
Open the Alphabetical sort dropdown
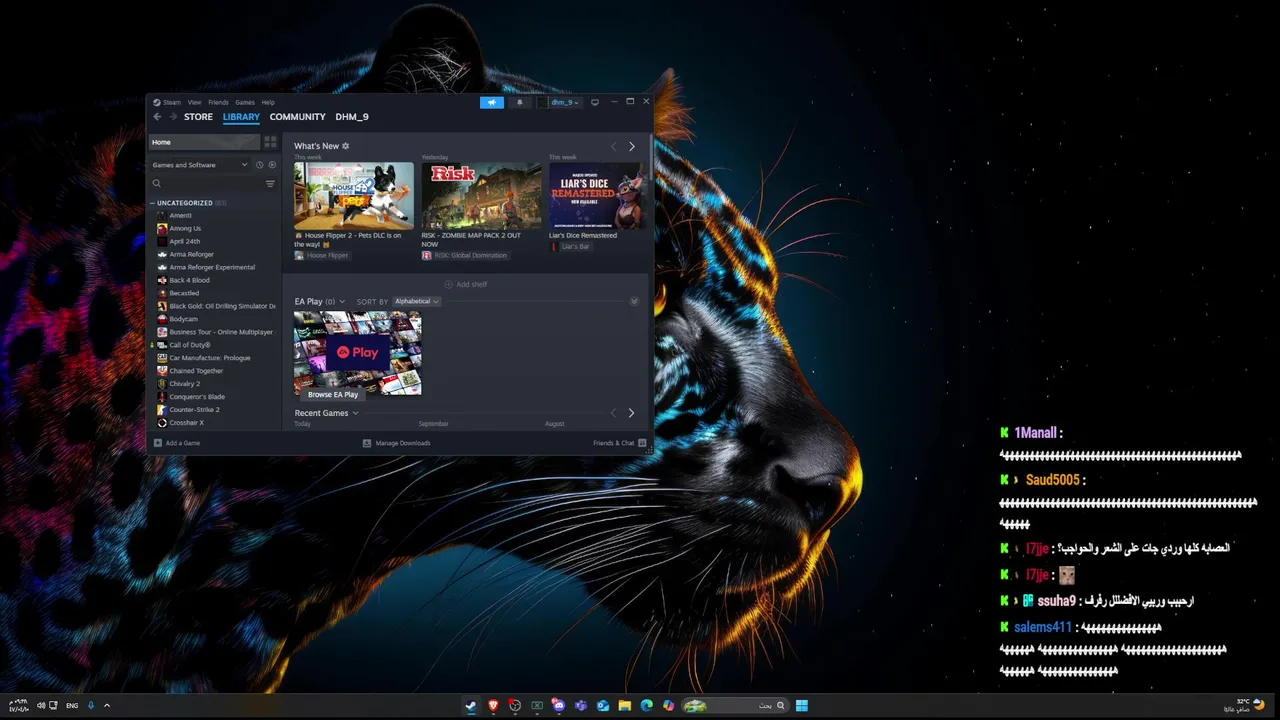coord(416,301)
